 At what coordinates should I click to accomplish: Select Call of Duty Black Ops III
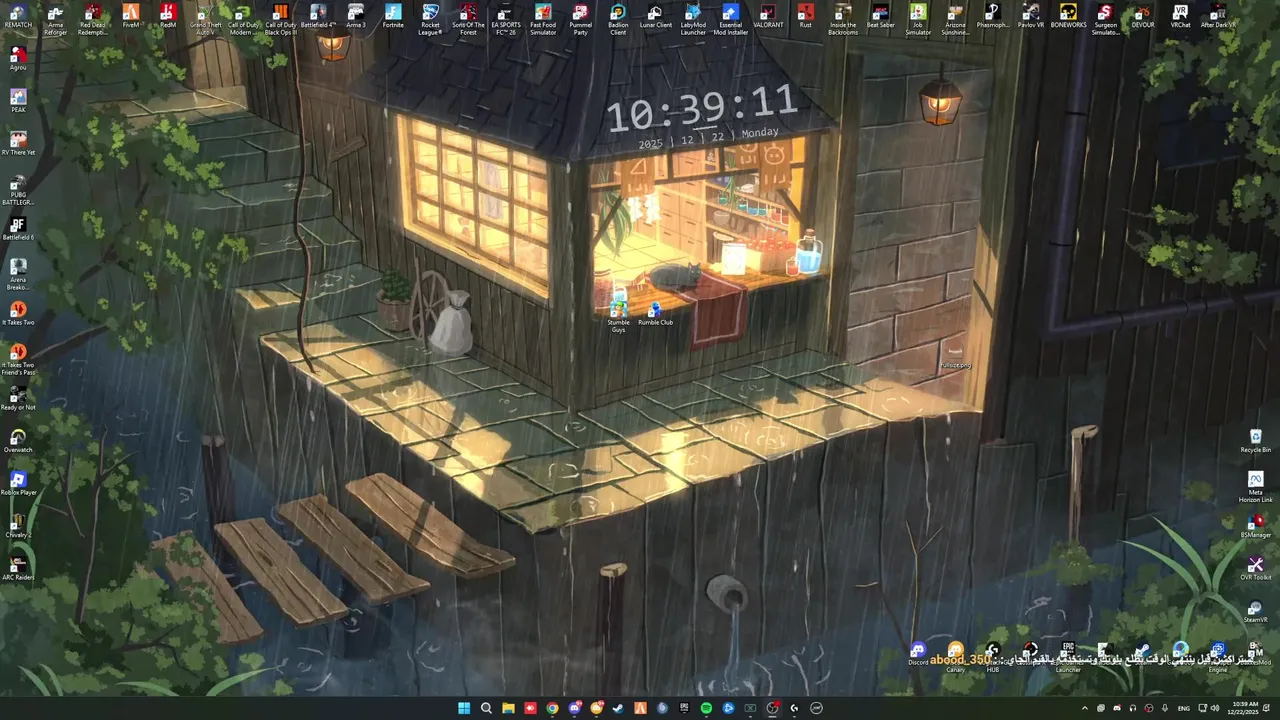click(281, 19)
